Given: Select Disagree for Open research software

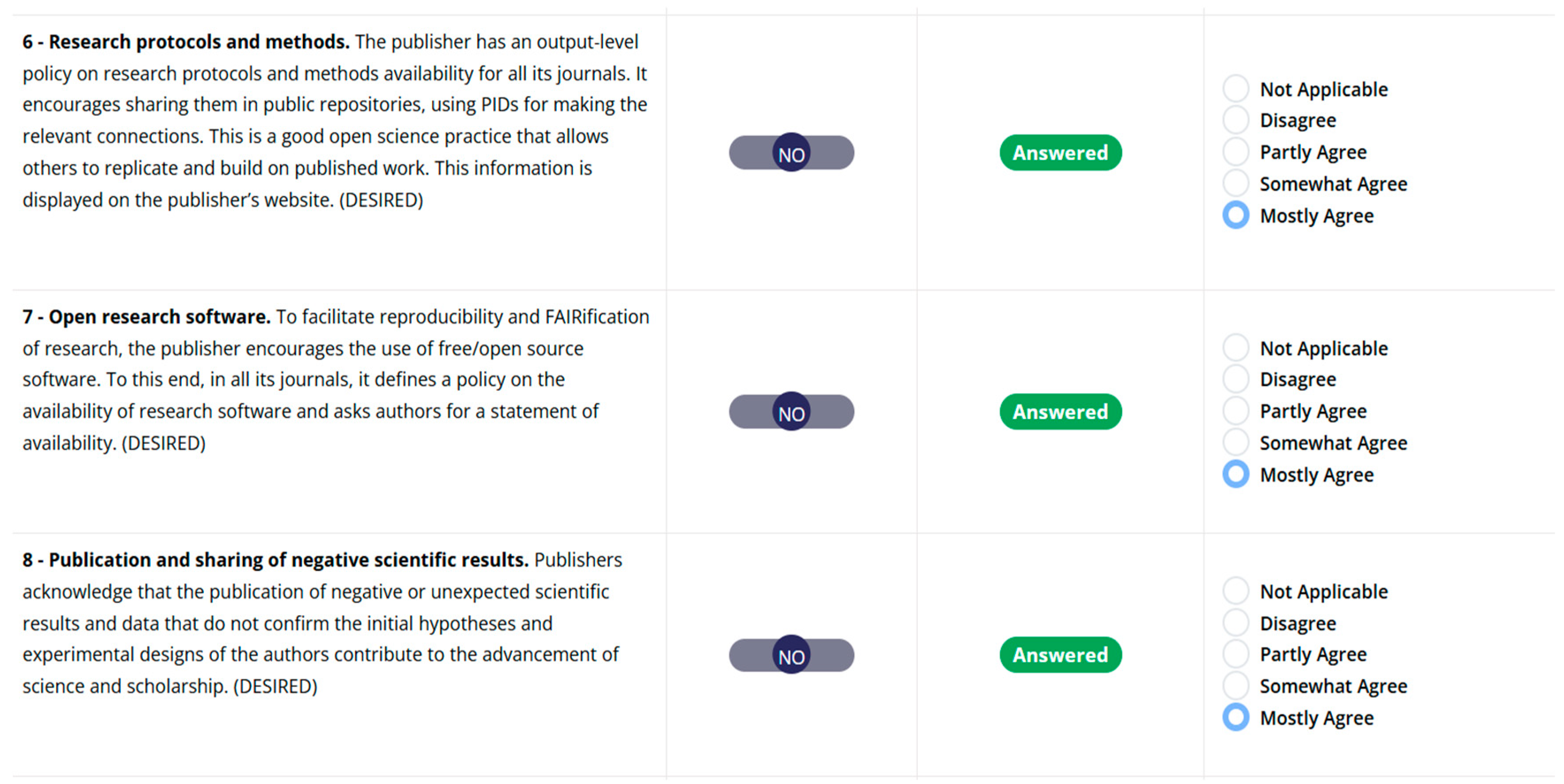Looking at the screenshot, I should (1235, 379).
